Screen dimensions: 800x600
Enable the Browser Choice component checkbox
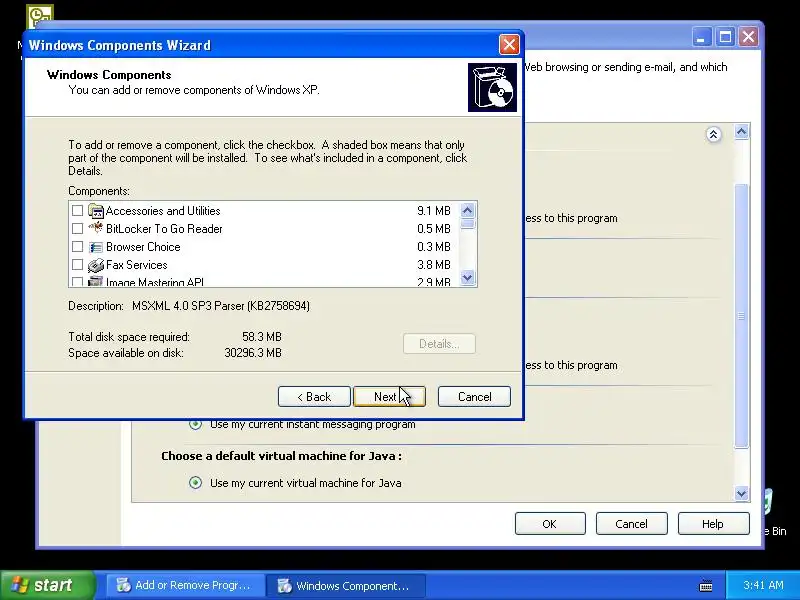tap(77, 247)
